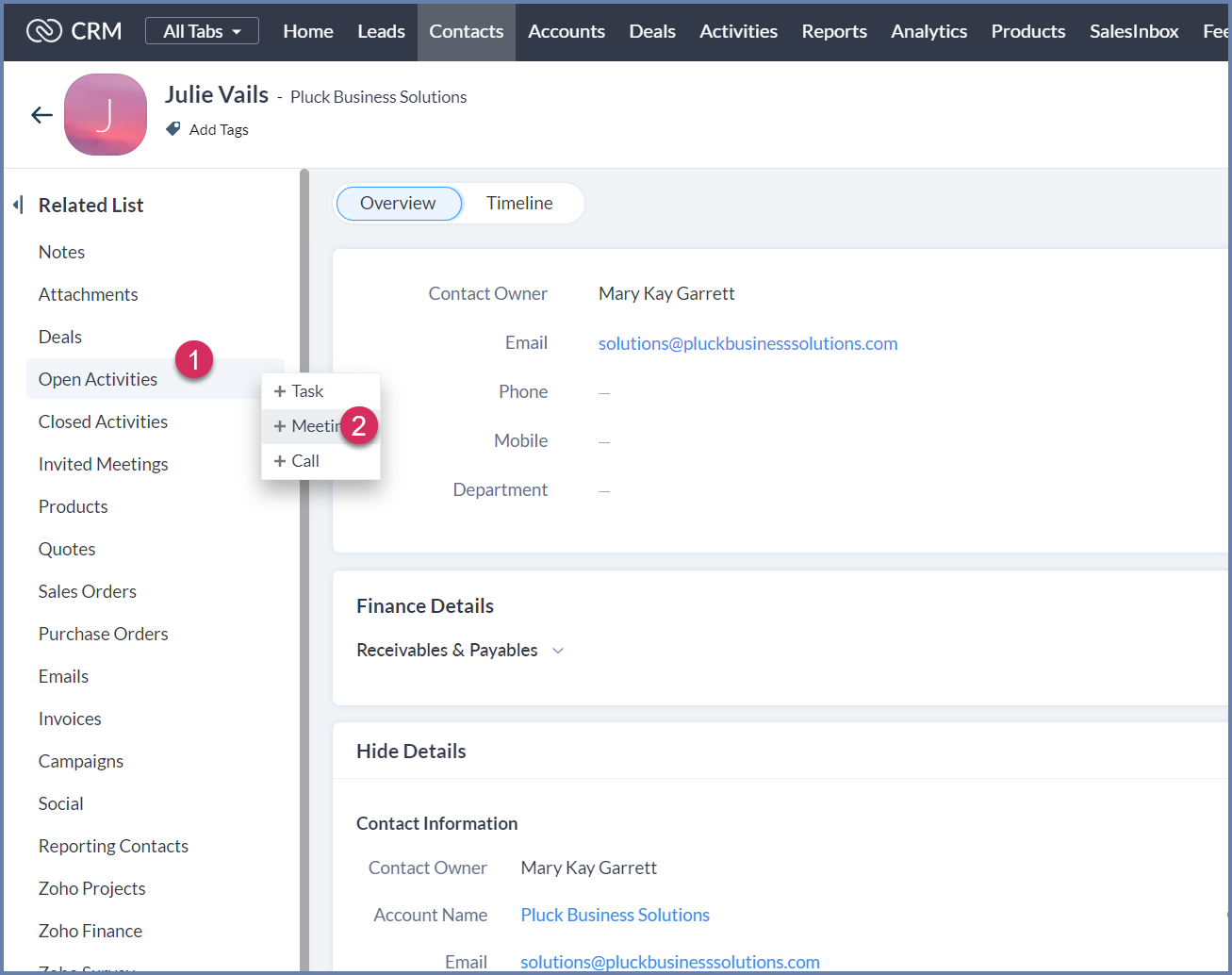Screen dimensions: 1232x975
Task: Open Zoho Projects in Related List
Action: 92,888
